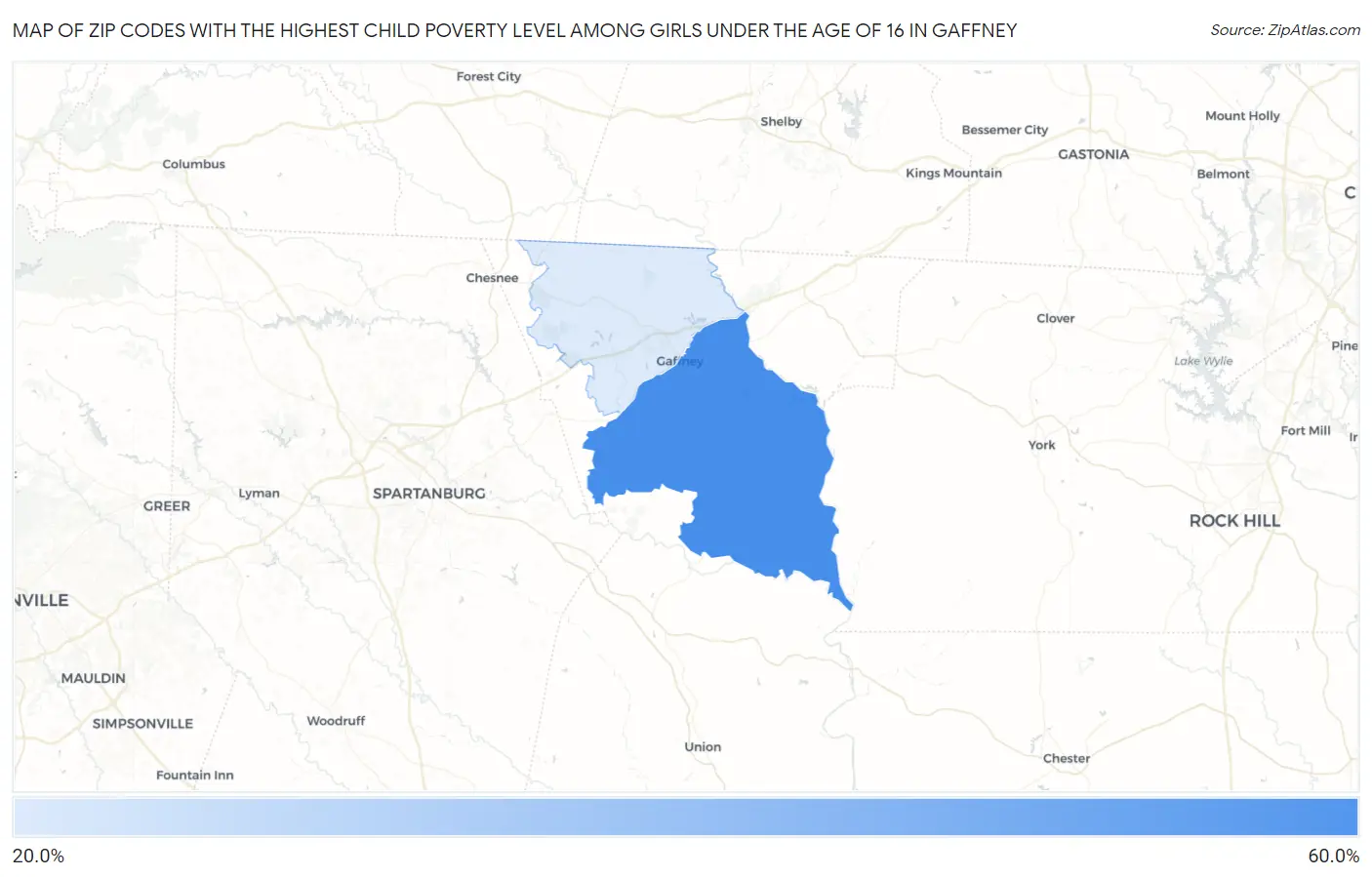Click the 'York' town label
This screenshot has height=877, width=1372.
tap(1041, 445)
